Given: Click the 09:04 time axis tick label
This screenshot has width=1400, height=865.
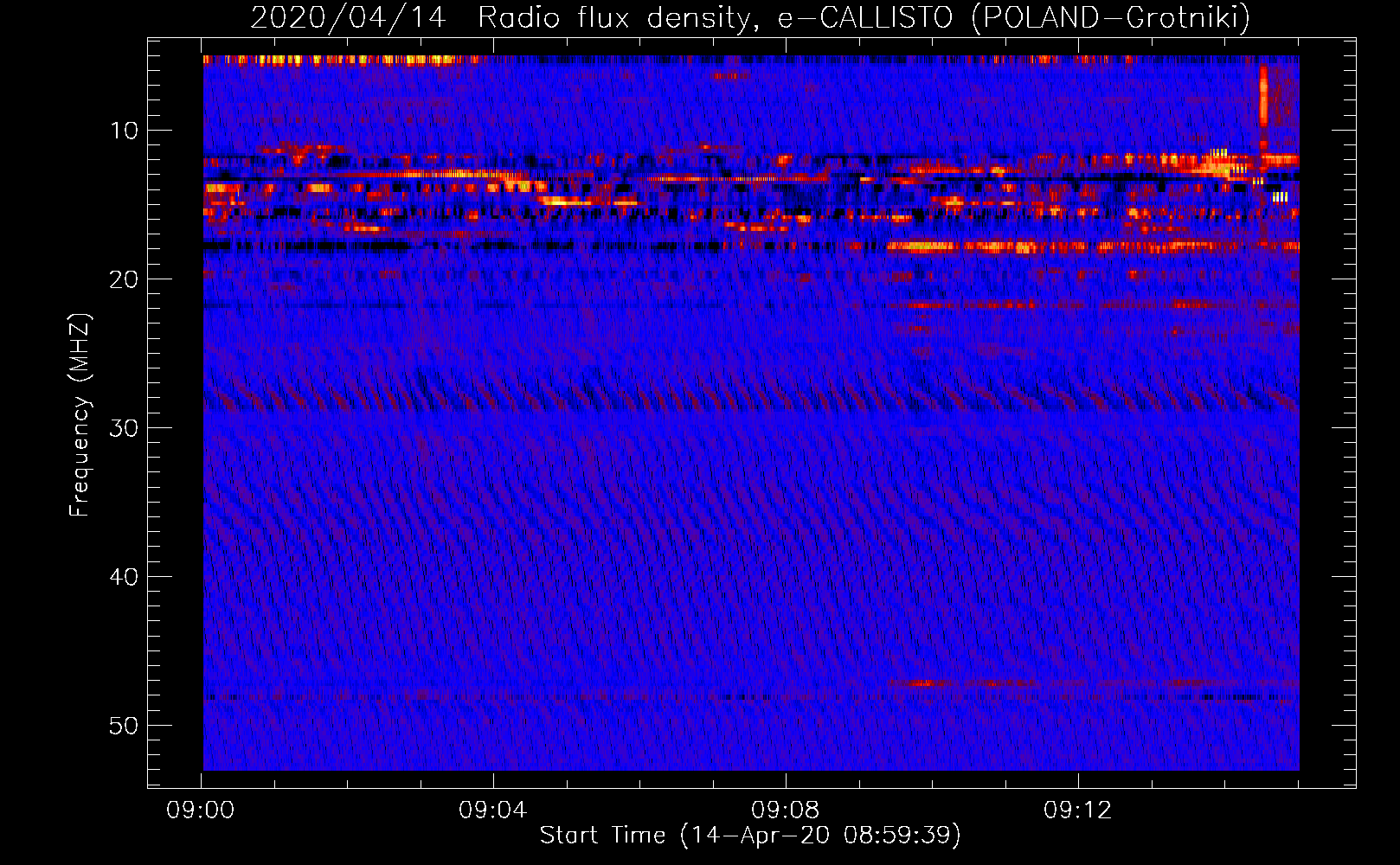Looking at the screenshot, I should point(493,811).
